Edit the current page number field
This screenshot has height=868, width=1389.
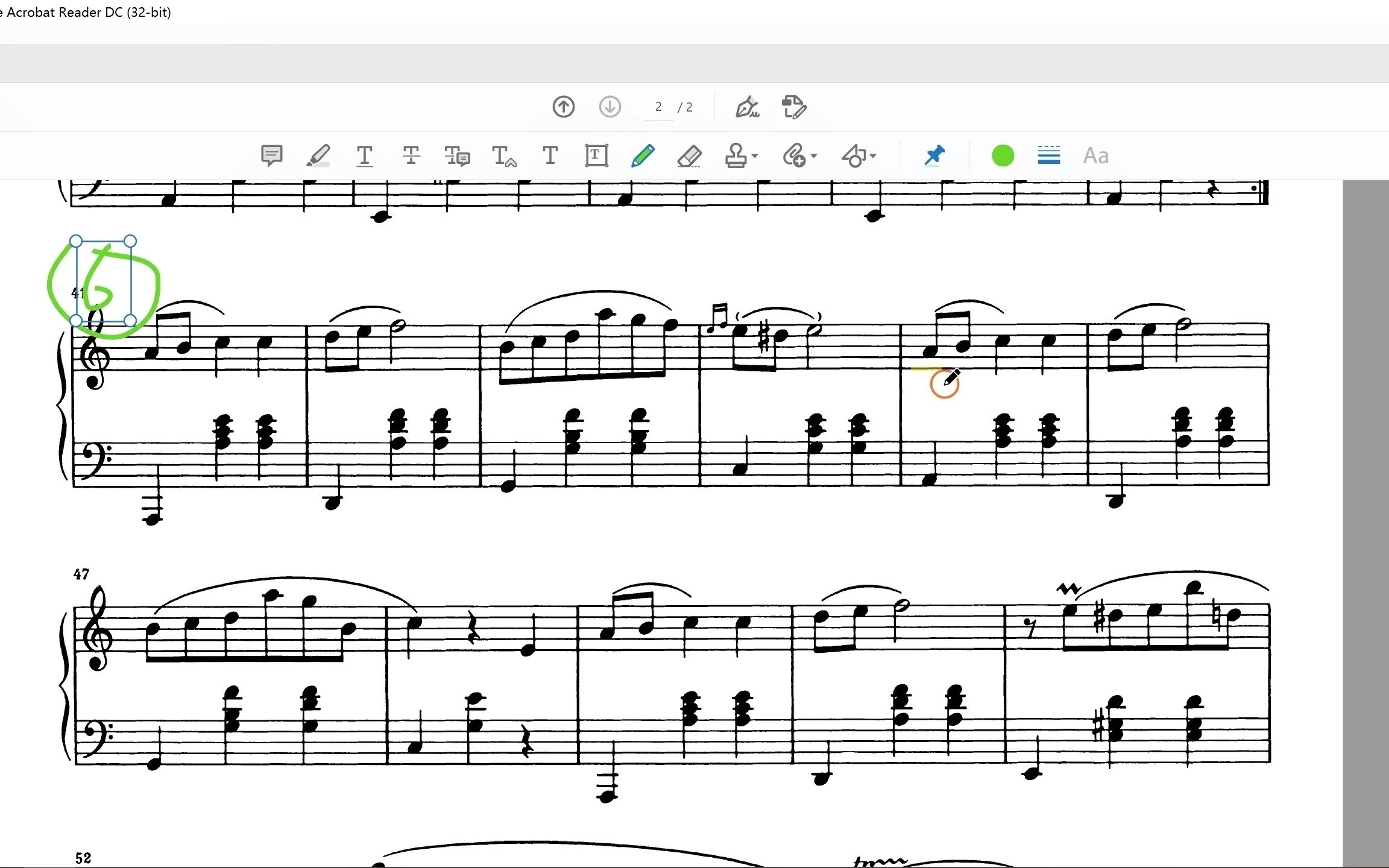tap(658, 107)
